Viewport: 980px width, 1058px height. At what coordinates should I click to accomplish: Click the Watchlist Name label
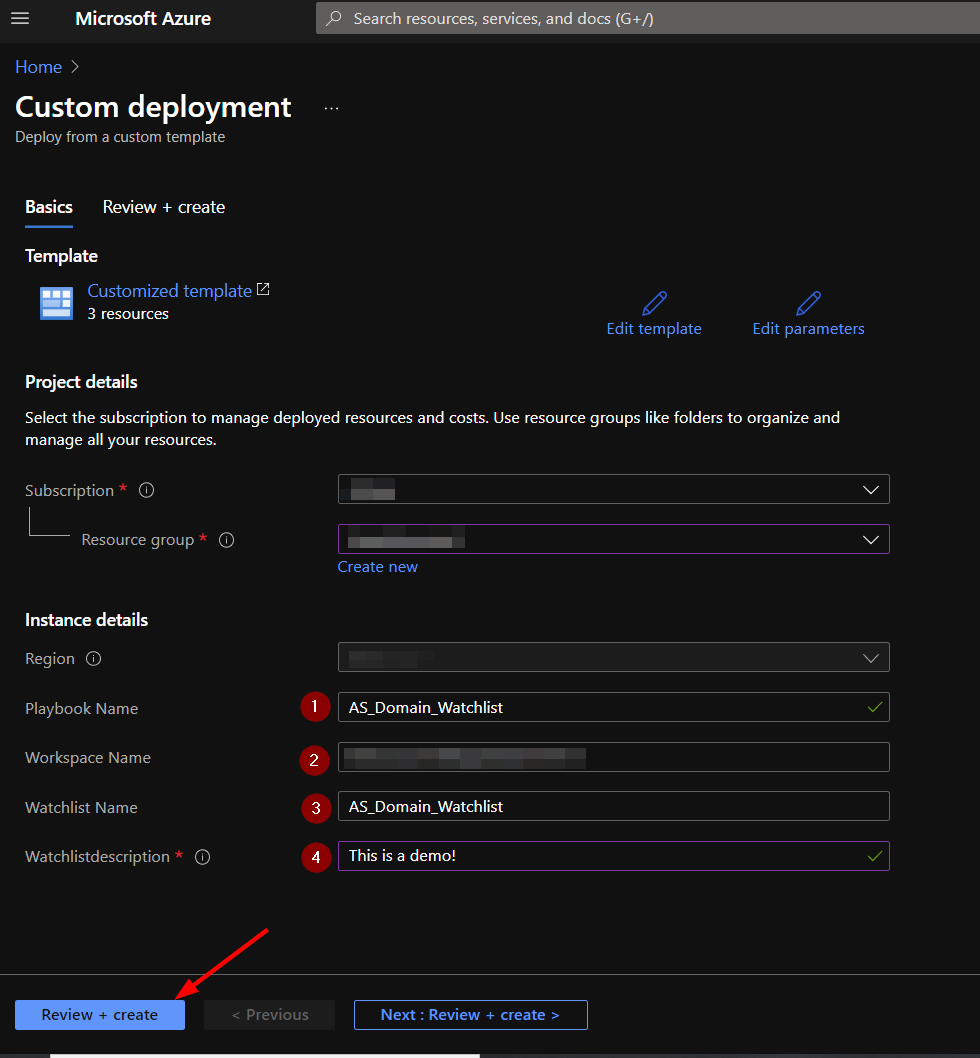81,808
